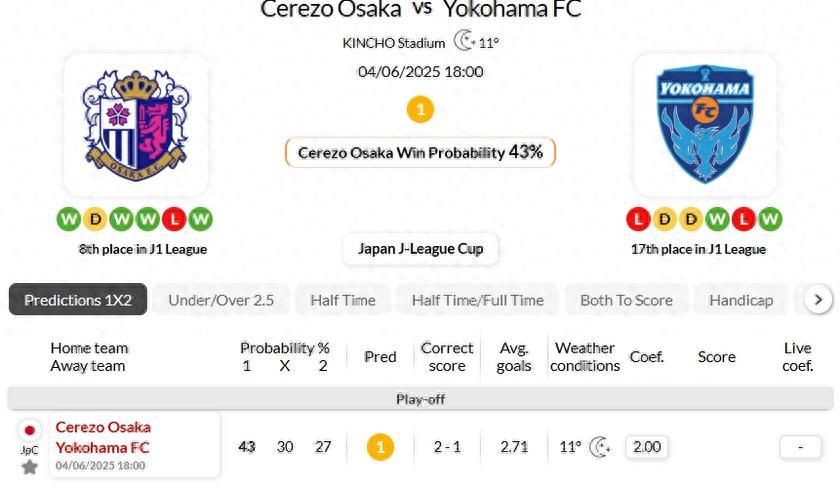
Task: Open the Cerezo Osaka team link in table
Action: (x=103, y=427)
